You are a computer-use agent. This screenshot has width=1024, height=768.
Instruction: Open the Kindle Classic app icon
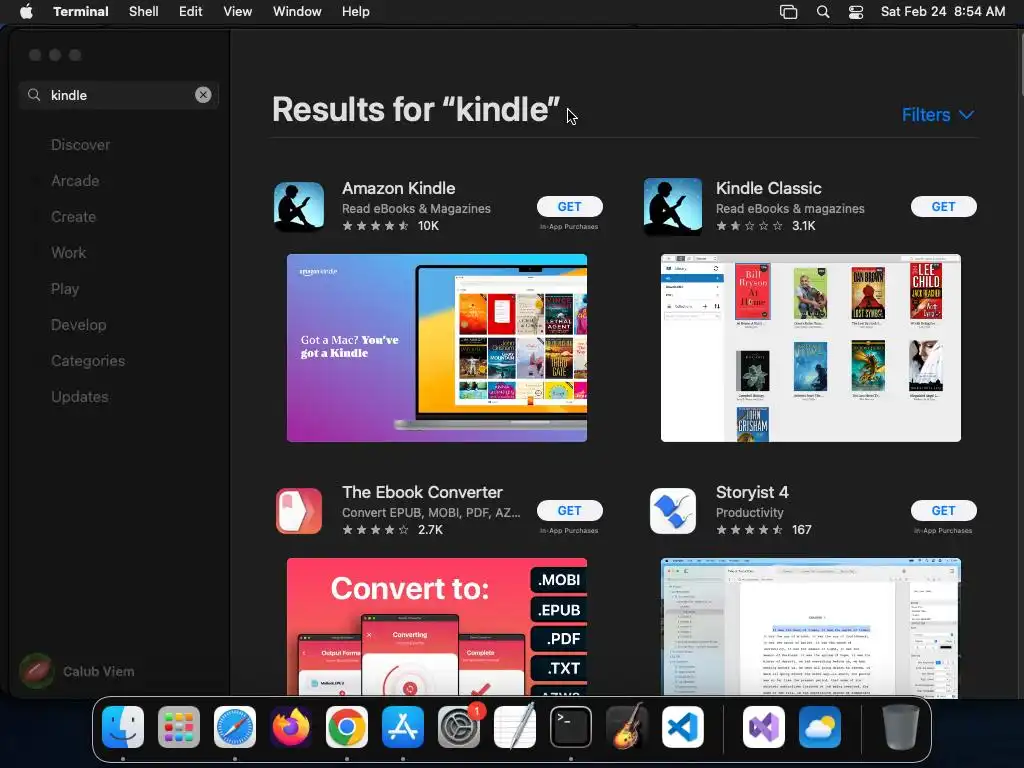tap(673, 207)
